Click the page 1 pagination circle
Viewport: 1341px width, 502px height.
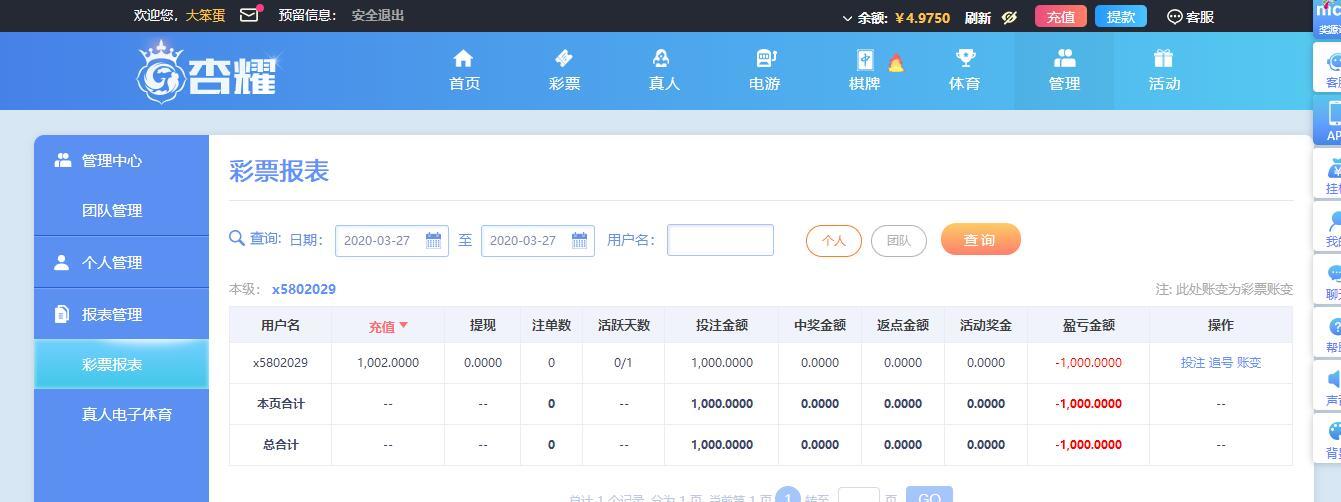point(788,496)
